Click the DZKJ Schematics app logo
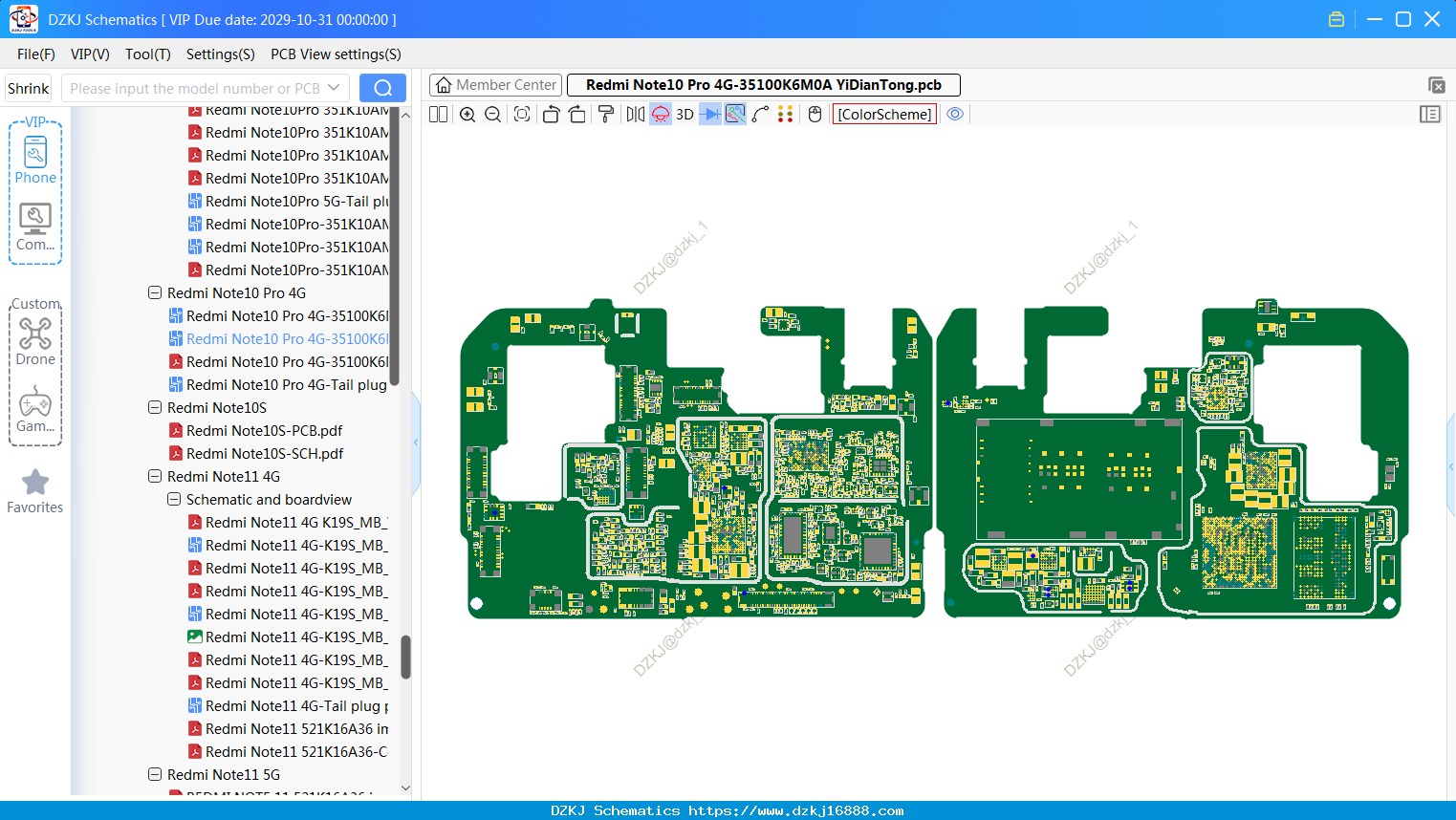1456x820 pixels. (x=23, y=19)
